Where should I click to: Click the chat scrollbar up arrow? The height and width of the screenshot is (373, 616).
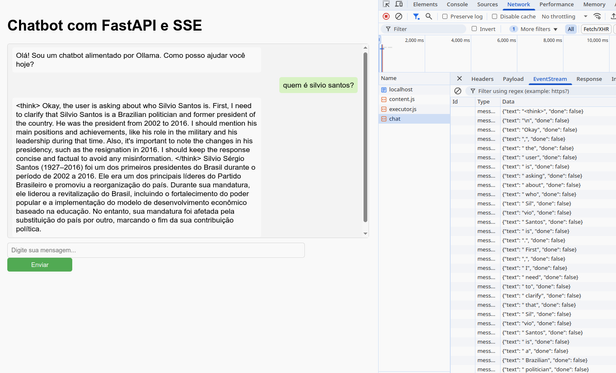coord(365,48)
